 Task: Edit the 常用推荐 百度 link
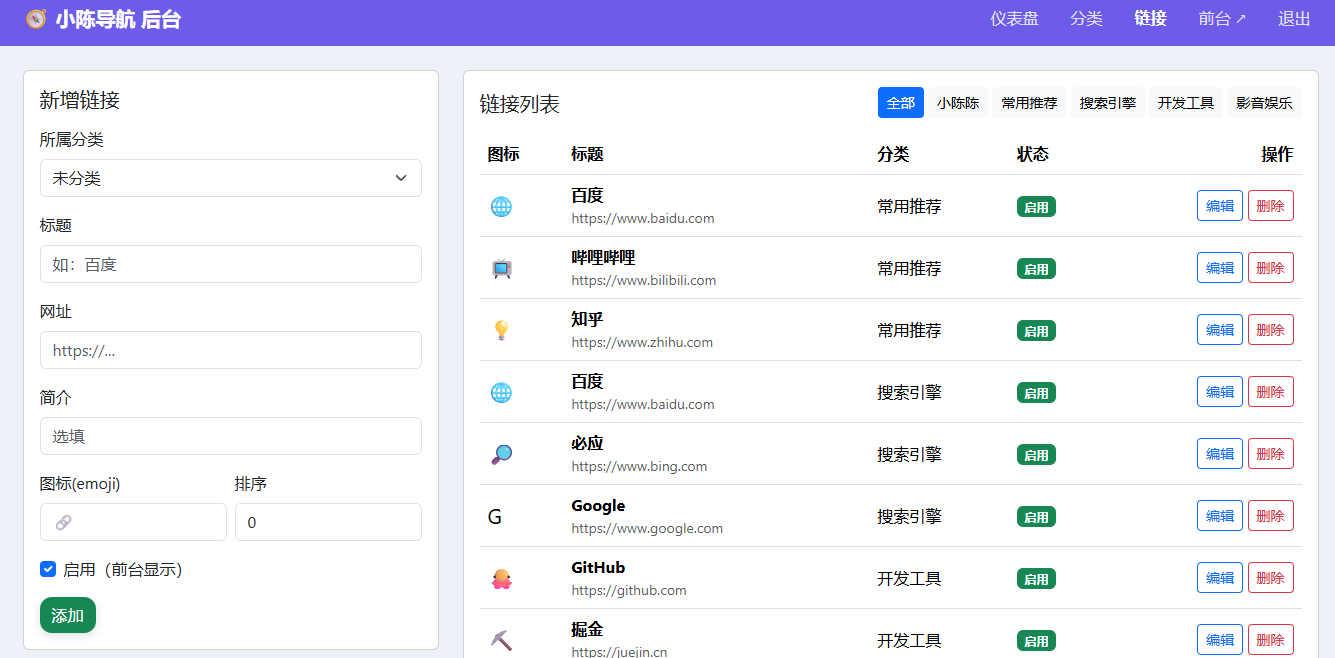(1220, 206)
